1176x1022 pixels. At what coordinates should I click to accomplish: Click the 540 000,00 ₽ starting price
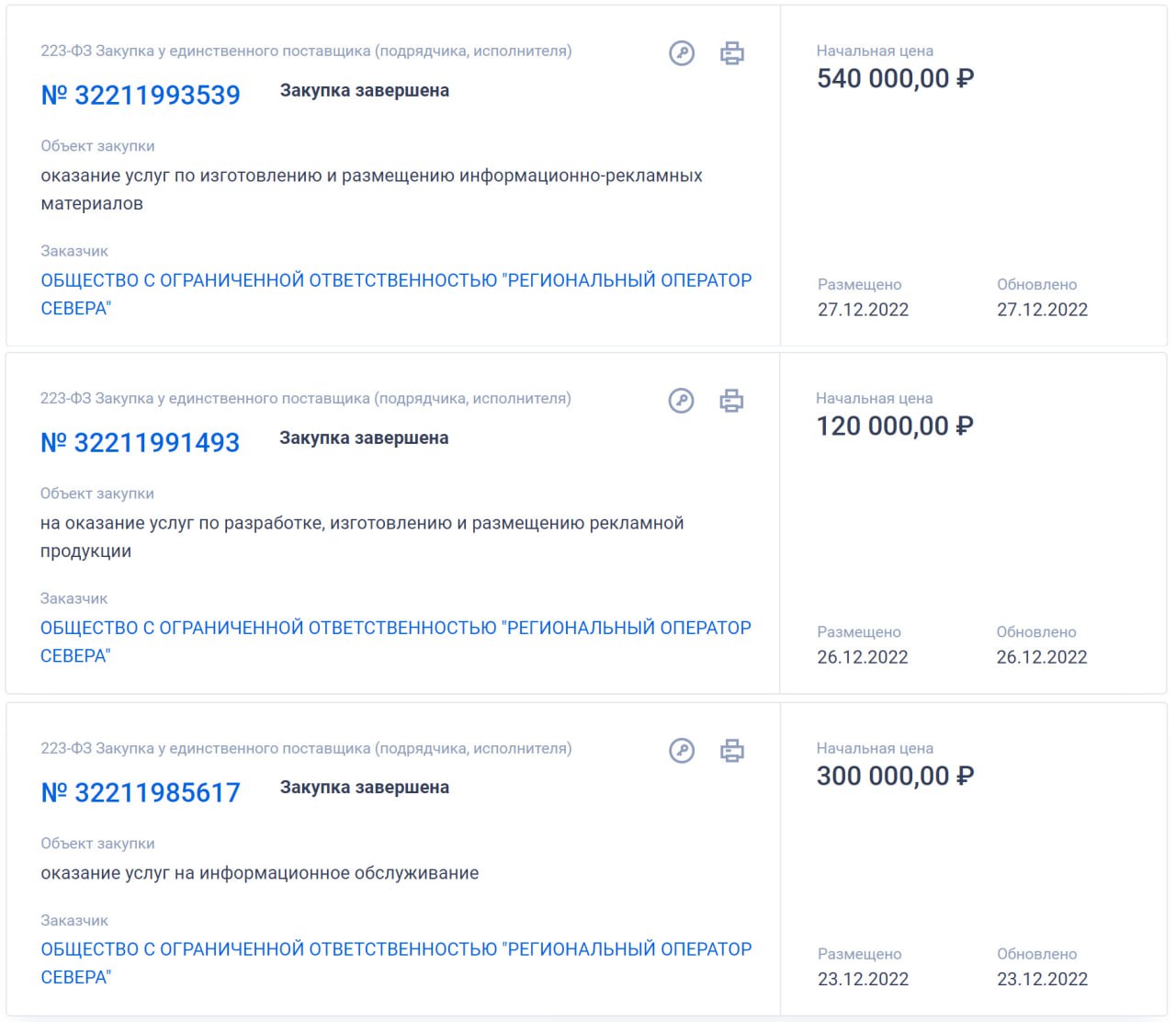coord(895,79)
